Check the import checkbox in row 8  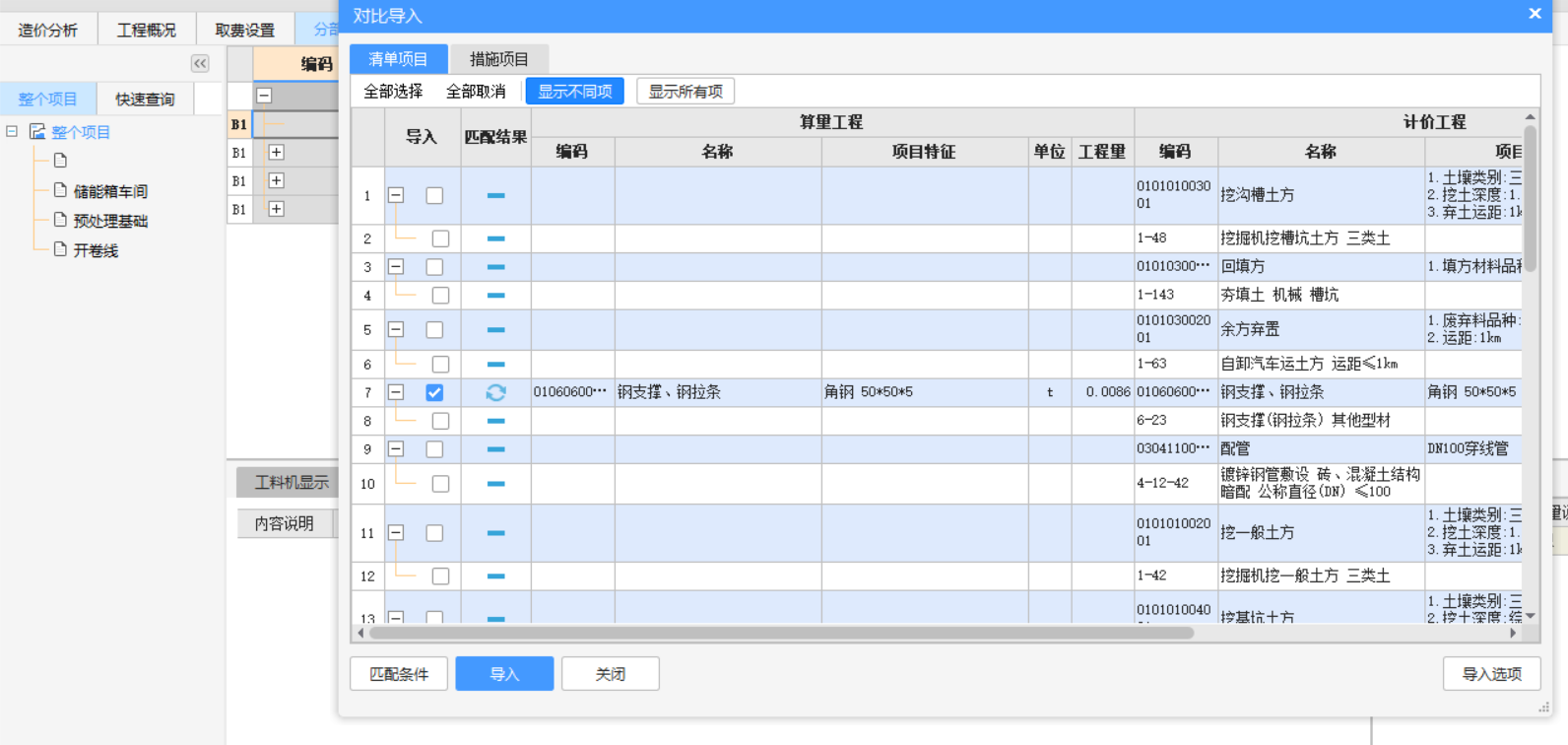(440, 421)
